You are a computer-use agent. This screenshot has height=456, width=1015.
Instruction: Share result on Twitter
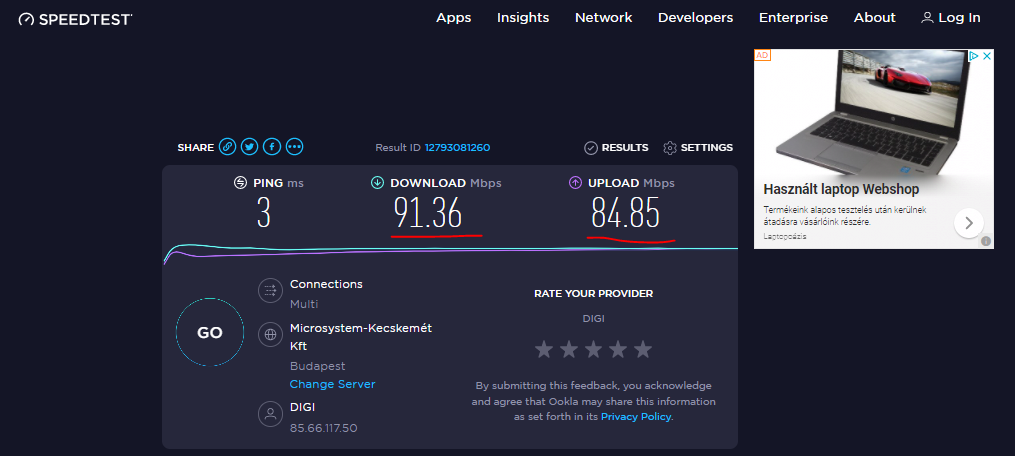(x=249, y=147)
